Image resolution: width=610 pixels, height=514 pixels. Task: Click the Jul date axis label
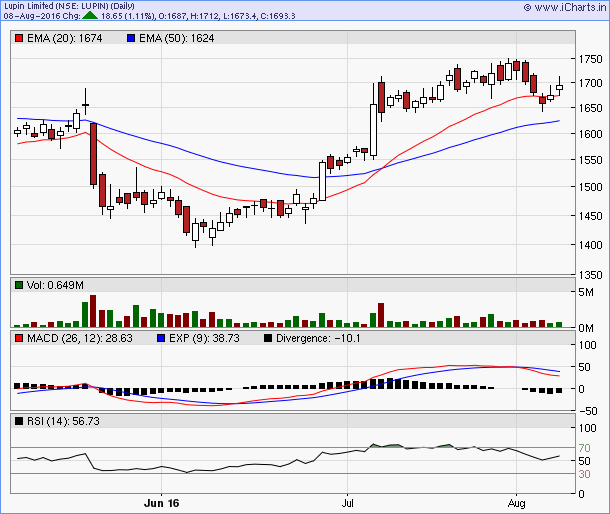coord(347,503)
